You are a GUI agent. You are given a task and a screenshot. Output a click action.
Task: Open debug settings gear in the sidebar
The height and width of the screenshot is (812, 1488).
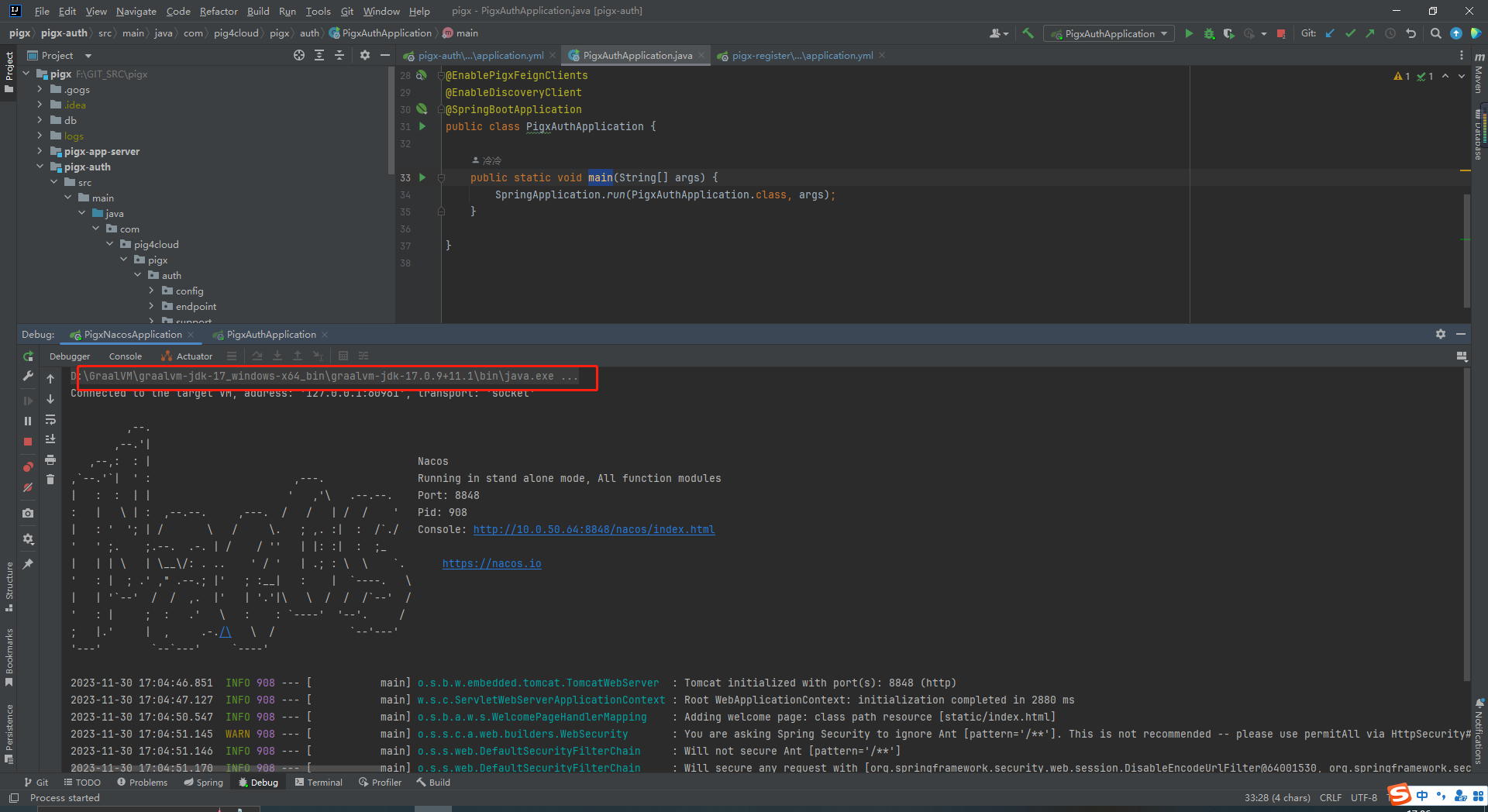coord(28,538)
